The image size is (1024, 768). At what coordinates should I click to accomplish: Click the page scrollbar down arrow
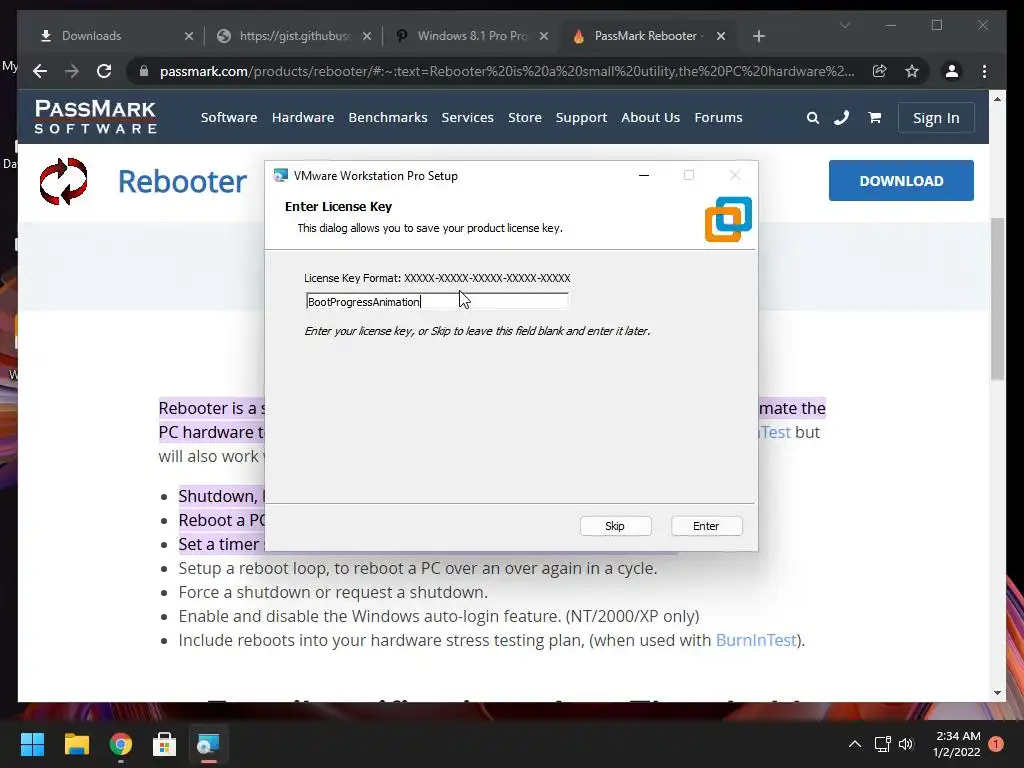997,693
